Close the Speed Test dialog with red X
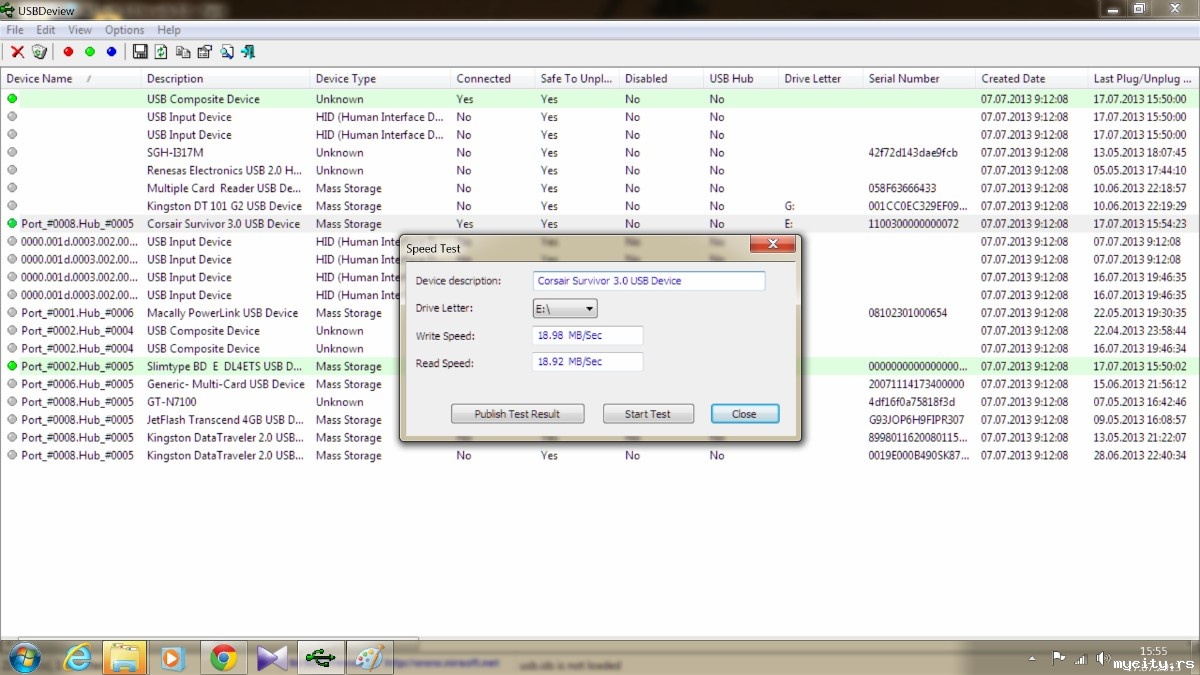 773,244
